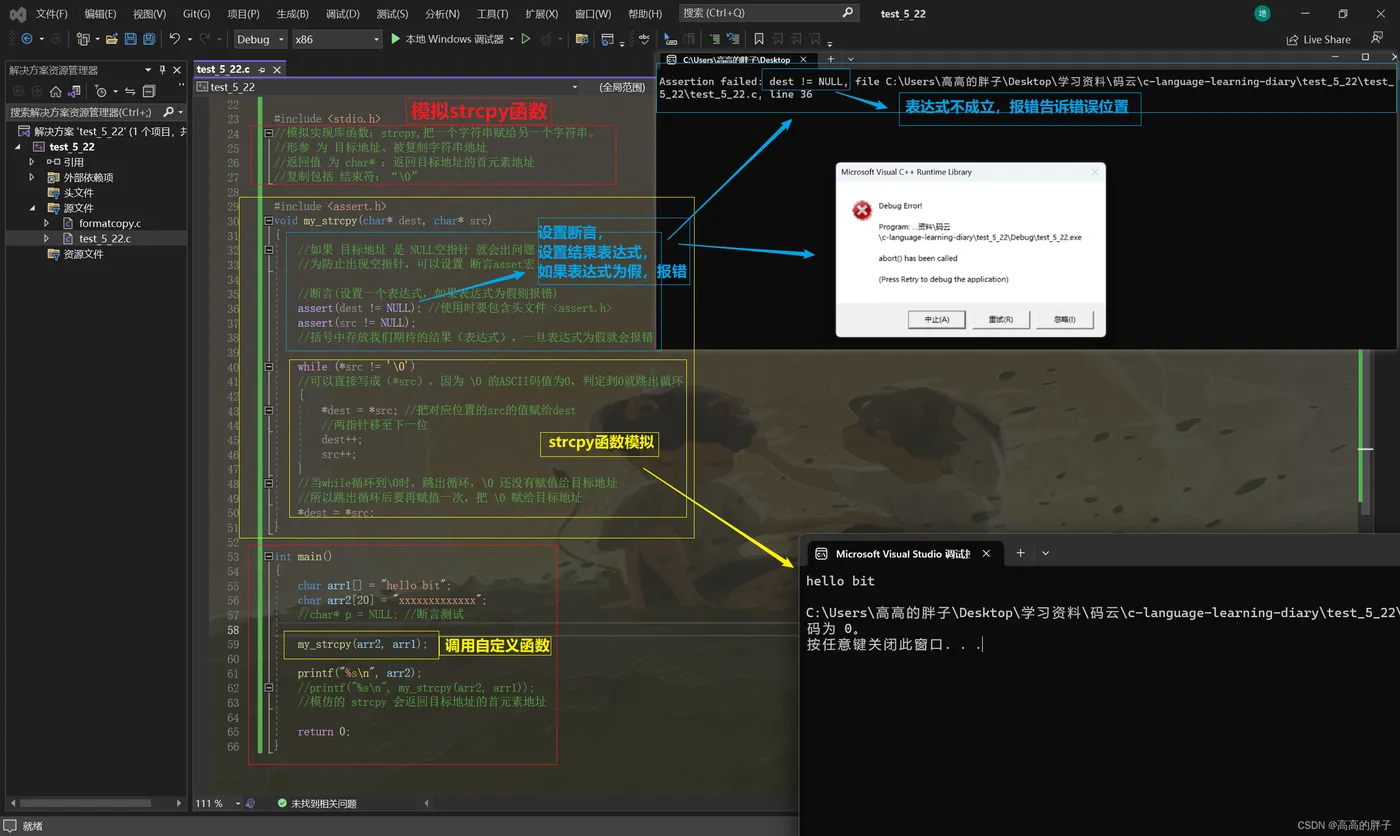Click 忽略(I) in Debug Error dialog
This screenshot has height=836, width=1400.
[1065, 319]
